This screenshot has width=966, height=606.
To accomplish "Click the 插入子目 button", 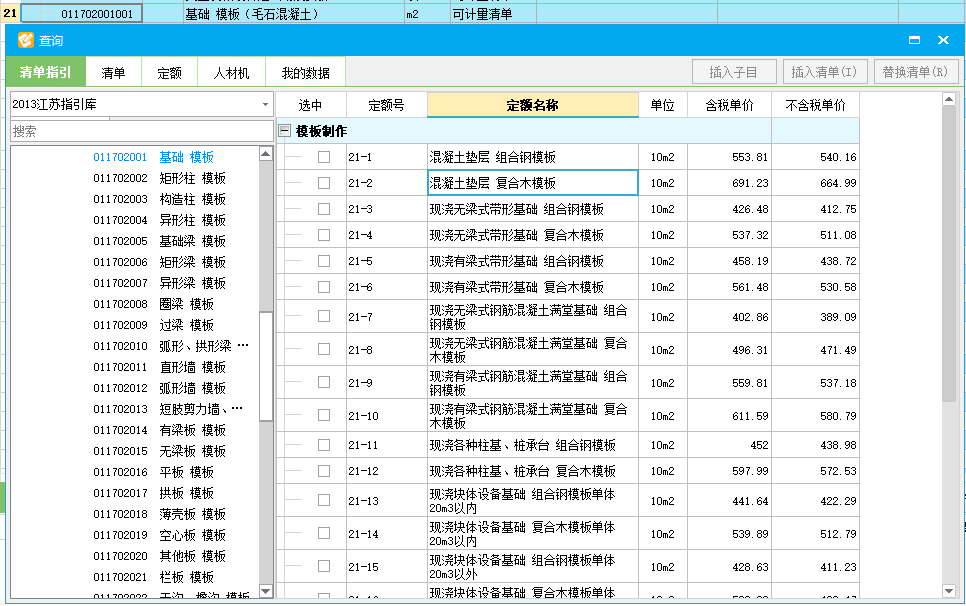I will (734, 72).
